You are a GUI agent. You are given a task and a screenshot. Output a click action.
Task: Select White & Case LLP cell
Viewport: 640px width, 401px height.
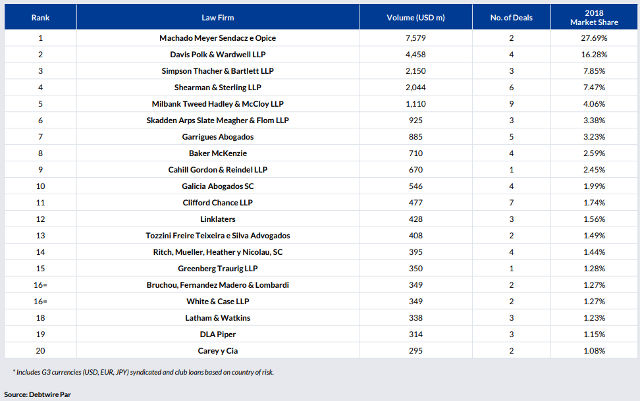pyautogui.click(x=218, y=301)
